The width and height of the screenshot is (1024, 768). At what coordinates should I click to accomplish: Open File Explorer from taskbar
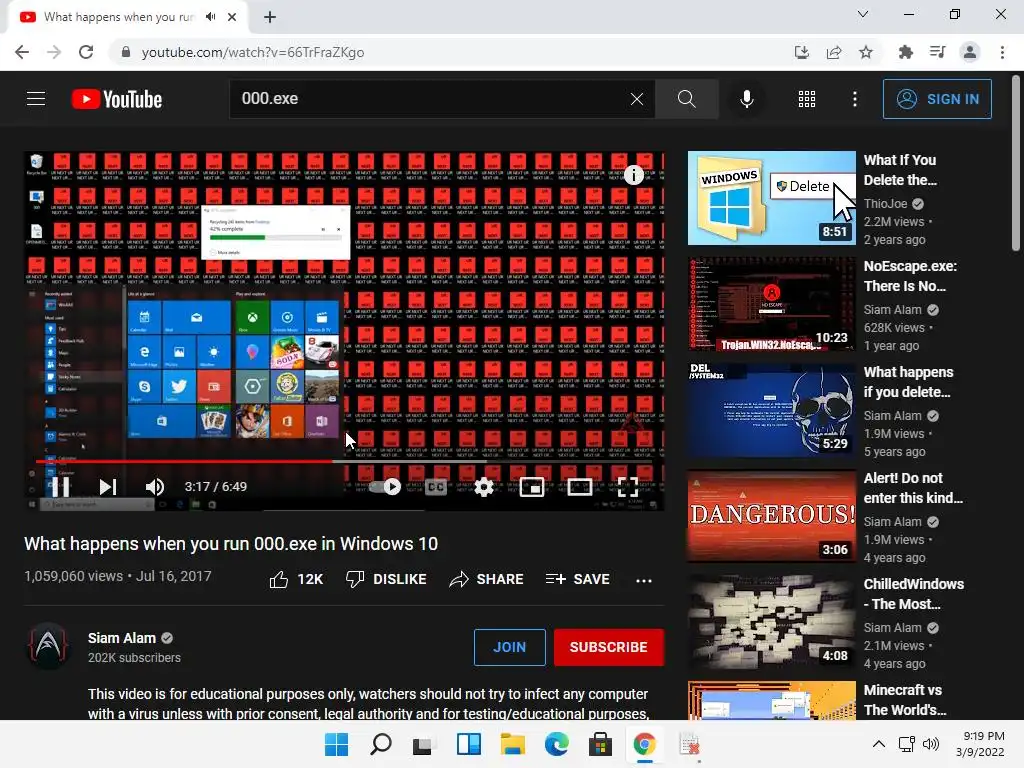tap(513, 744)
